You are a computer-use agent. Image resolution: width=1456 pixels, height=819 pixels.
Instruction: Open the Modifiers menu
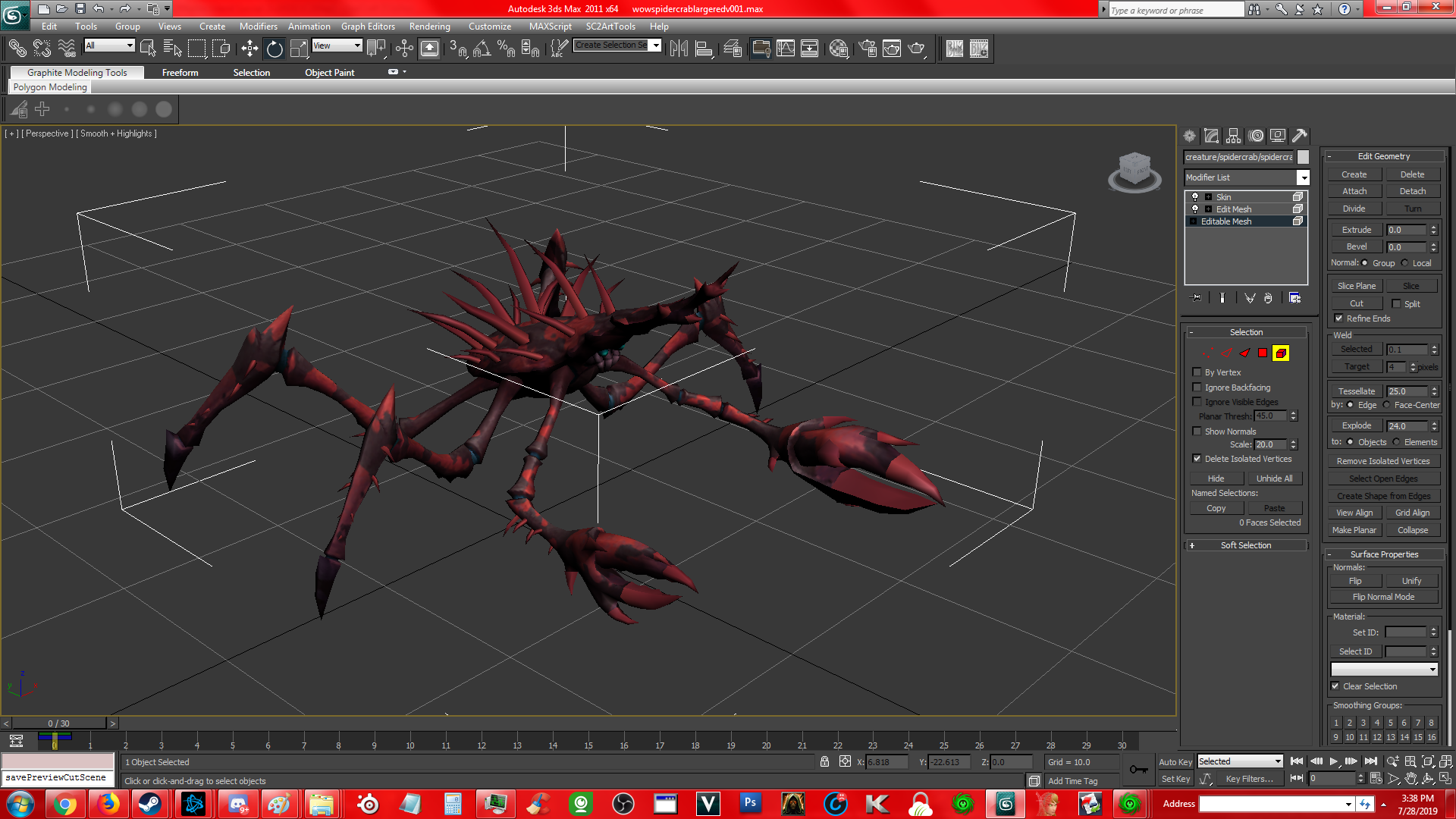click(258, 27)
